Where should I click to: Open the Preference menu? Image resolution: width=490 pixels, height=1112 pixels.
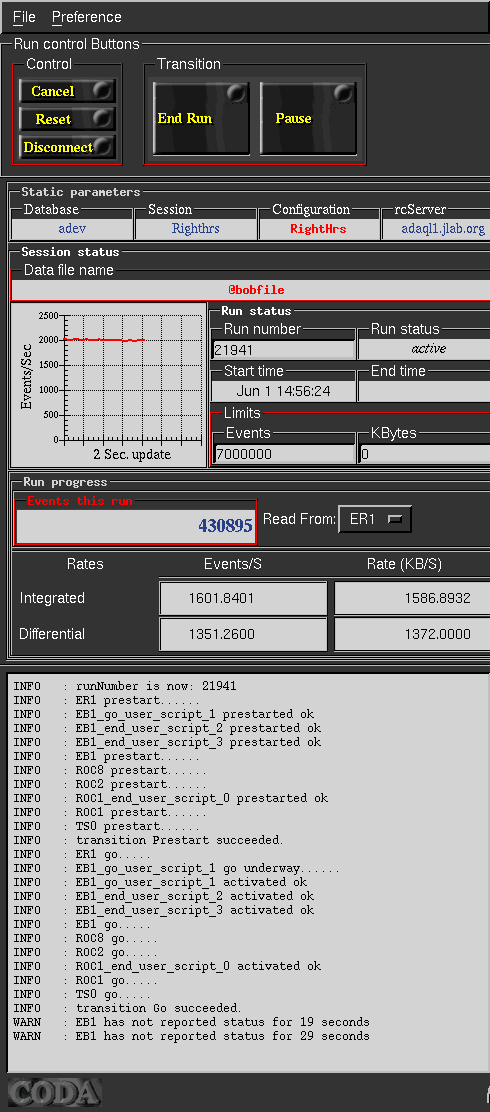click(x=87, y=17)
